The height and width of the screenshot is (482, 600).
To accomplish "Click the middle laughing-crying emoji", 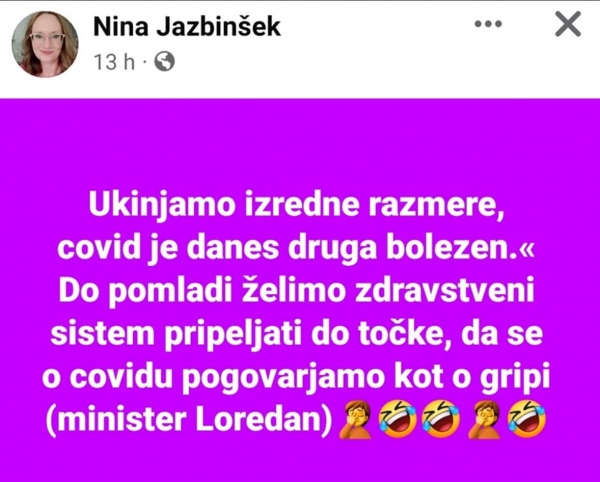I will (441, 419).
